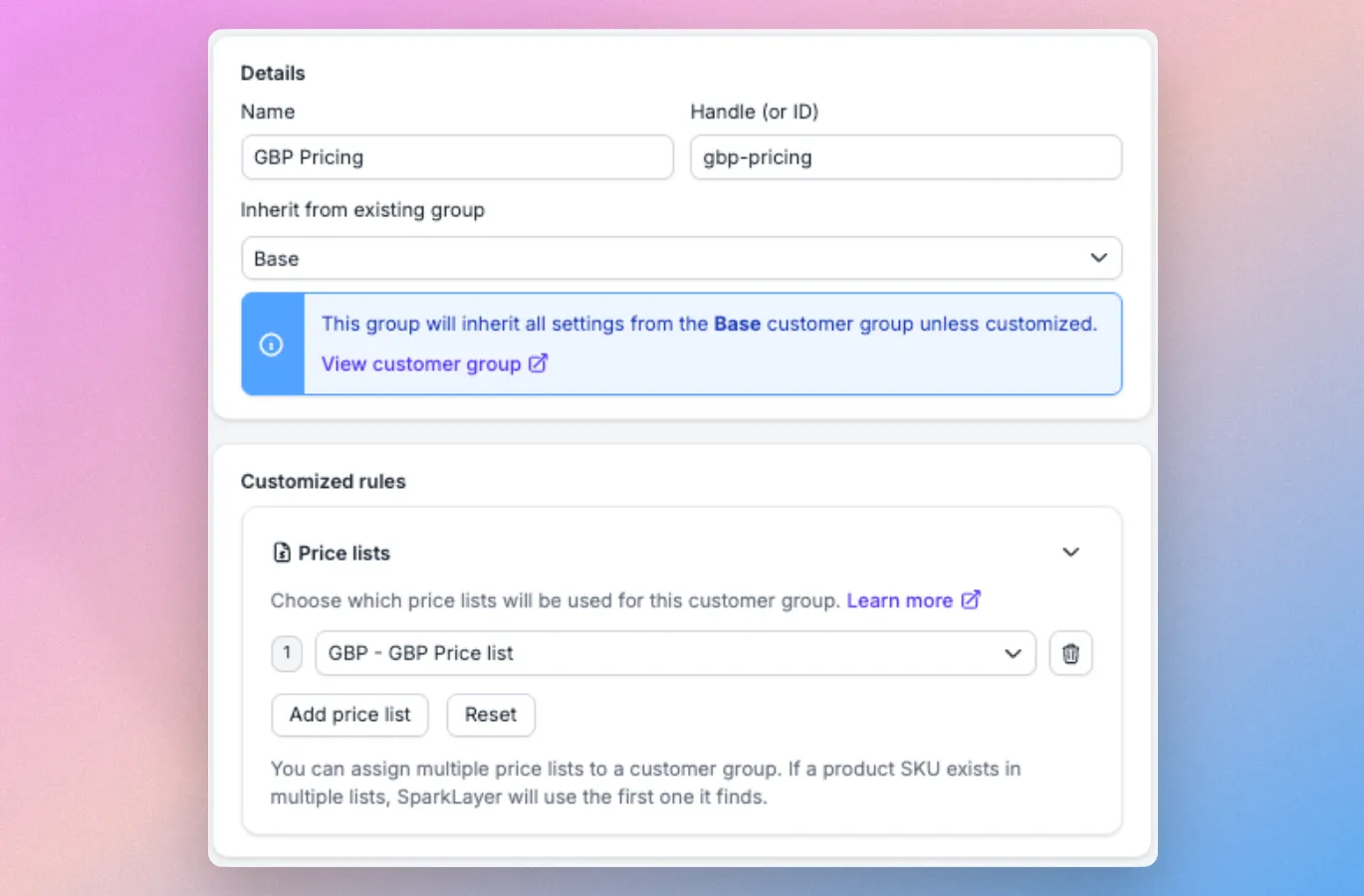Click the Add price list button

point(349,715)
